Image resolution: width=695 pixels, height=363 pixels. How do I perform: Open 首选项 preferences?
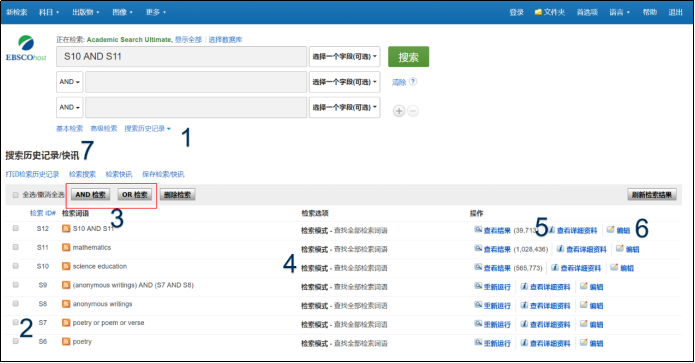tap(587, 12)
